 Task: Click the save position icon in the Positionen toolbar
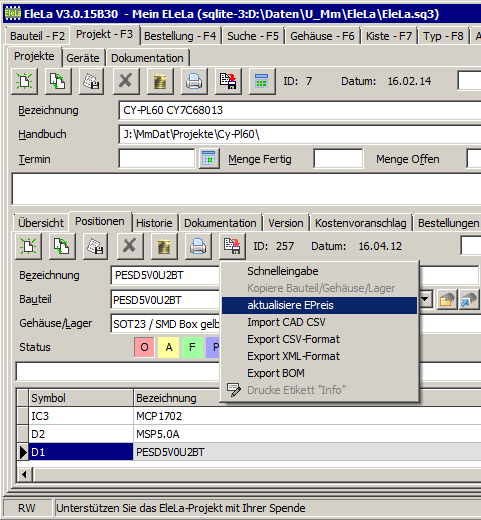pos(95,246)
